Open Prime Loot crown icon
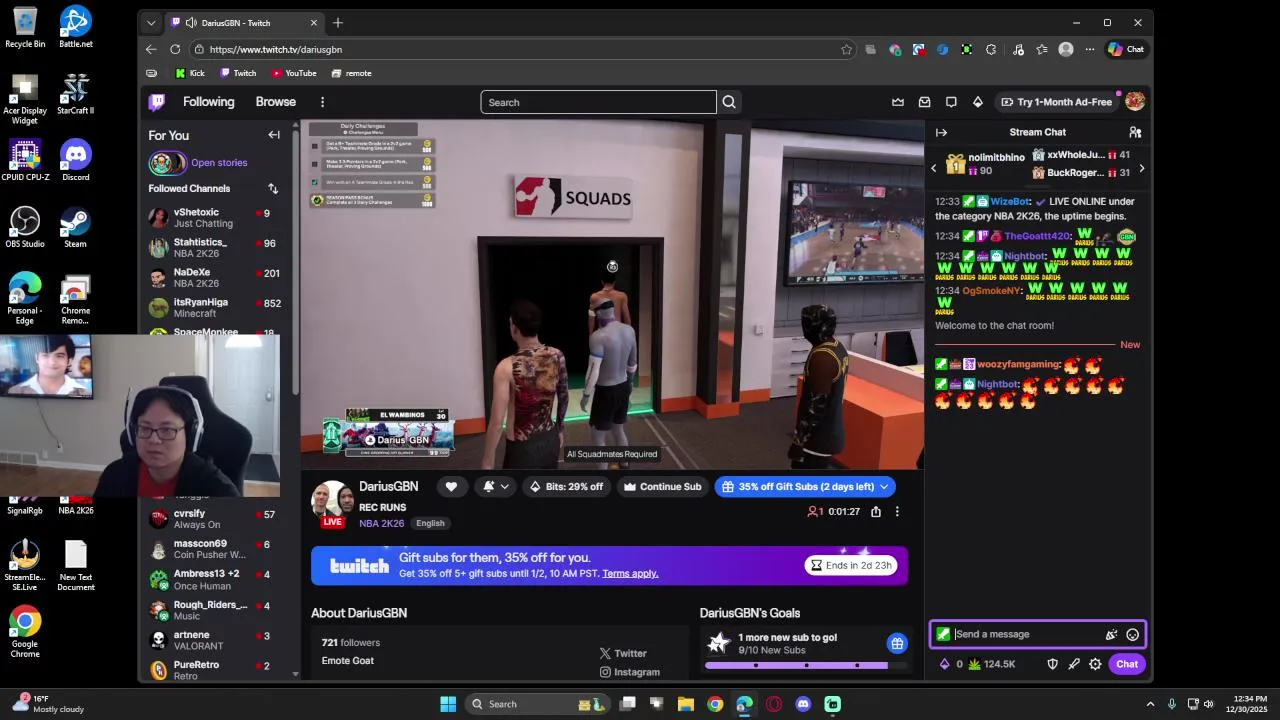Screen dimensions: 1280x720 click(x=898, y=102)
